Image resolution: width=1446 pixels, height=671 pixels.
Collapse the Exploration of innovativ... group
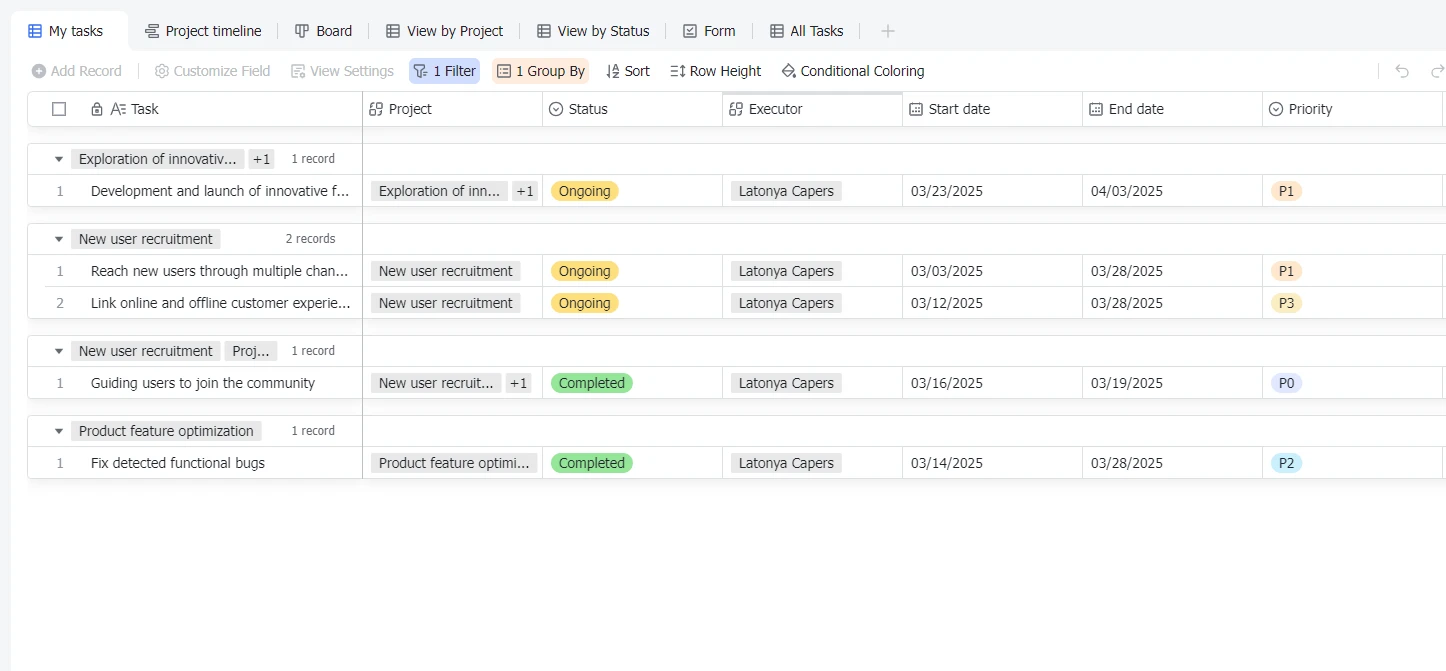[59, 159]
